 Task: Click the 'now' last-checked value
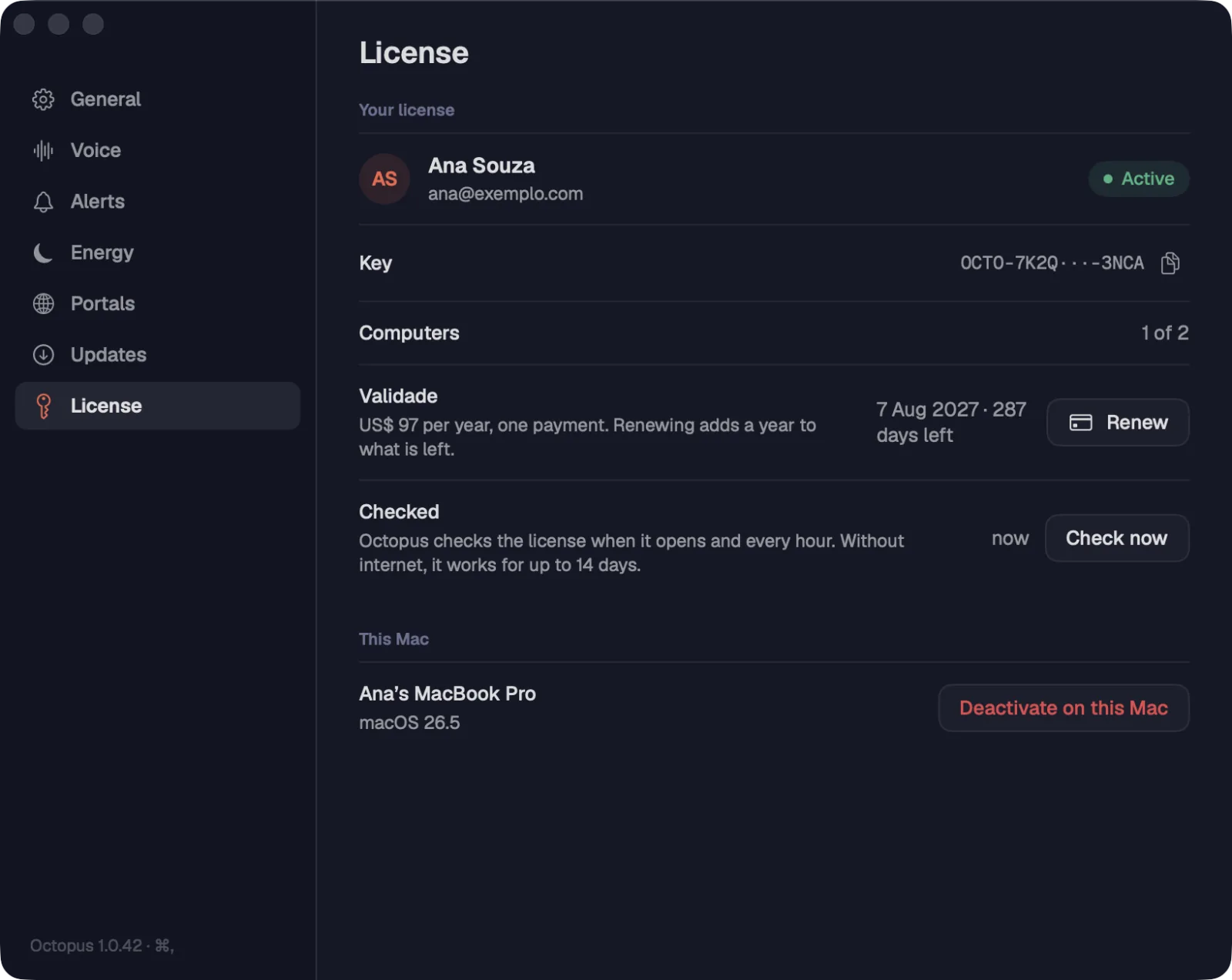[1010, 538]
